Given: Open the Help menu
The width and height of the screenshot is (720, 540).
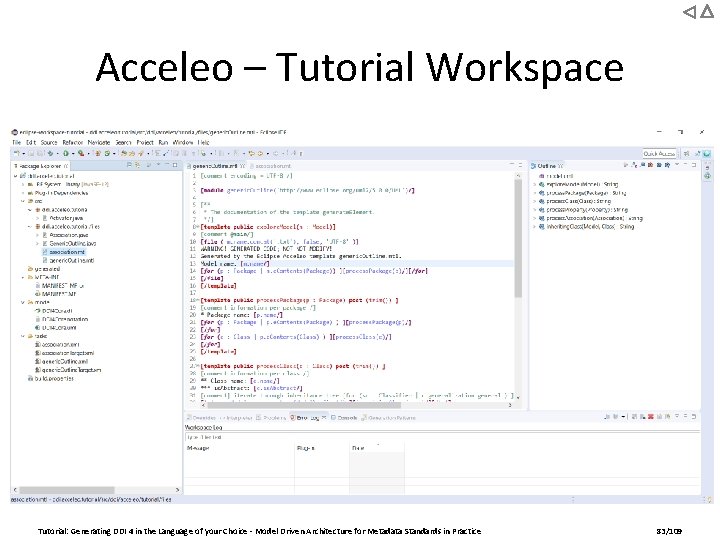Looking at the screenshot, I should [203, 142].
